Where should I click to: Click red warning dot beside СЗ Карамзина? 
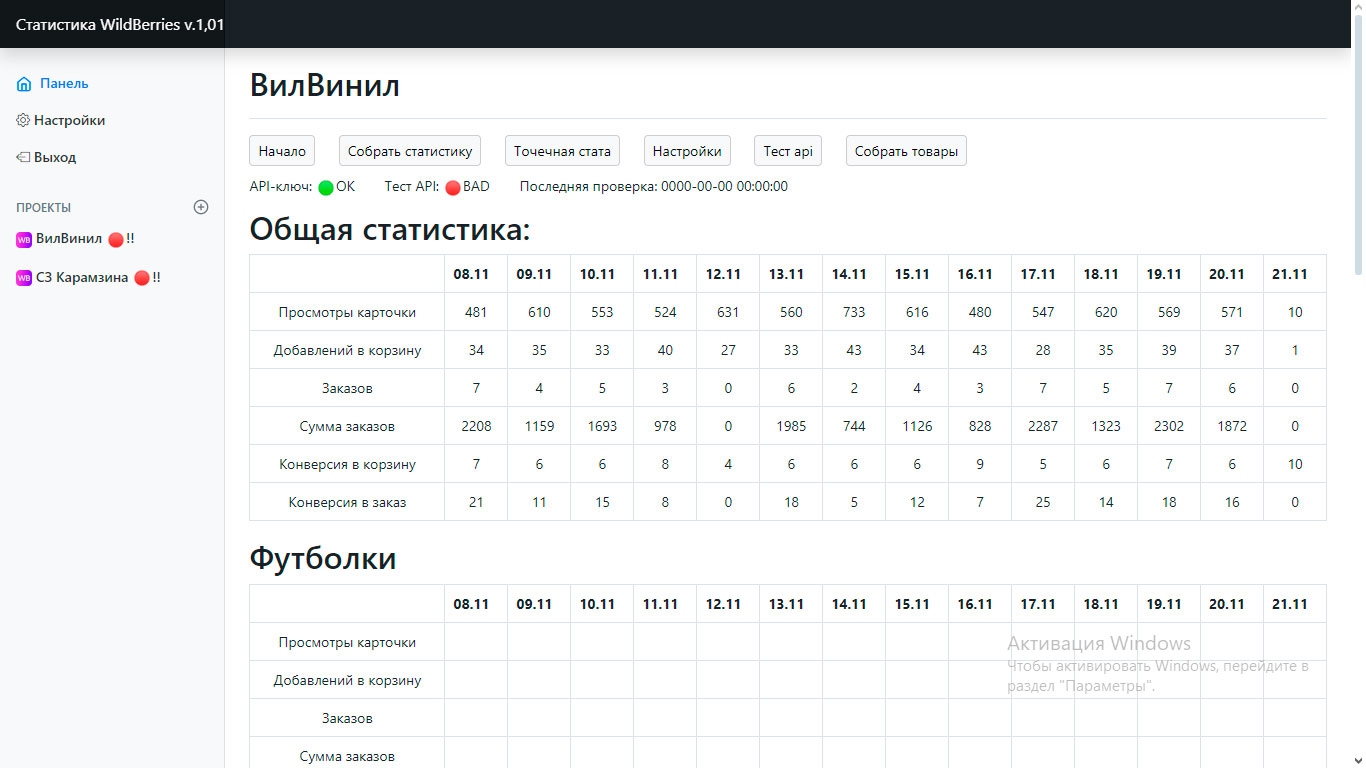(141, 278)
